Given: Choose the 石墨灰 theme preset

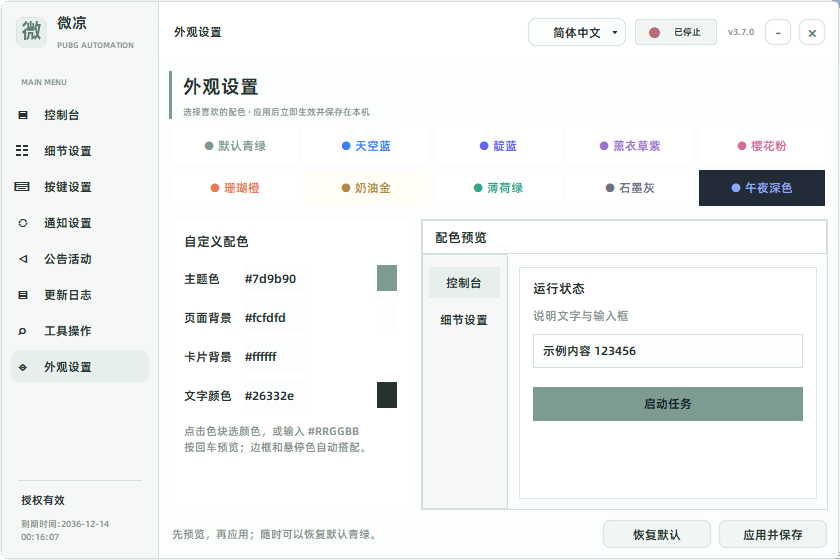Looking at the screenshot, I should [630, 188].
